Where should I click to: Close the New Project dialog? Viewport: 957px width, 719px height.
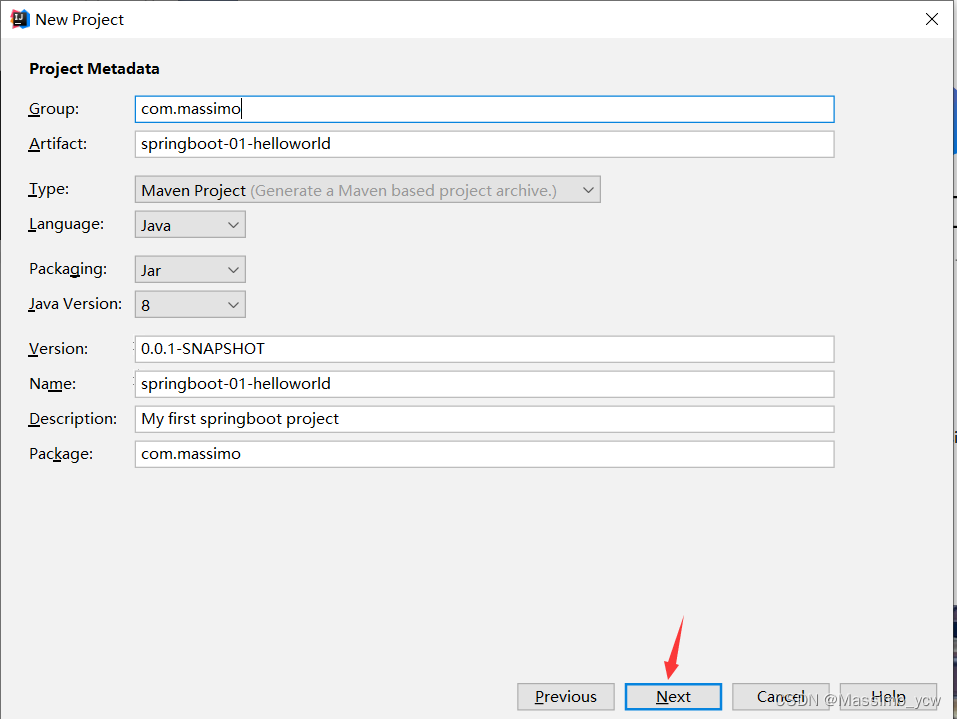(931, 19)
